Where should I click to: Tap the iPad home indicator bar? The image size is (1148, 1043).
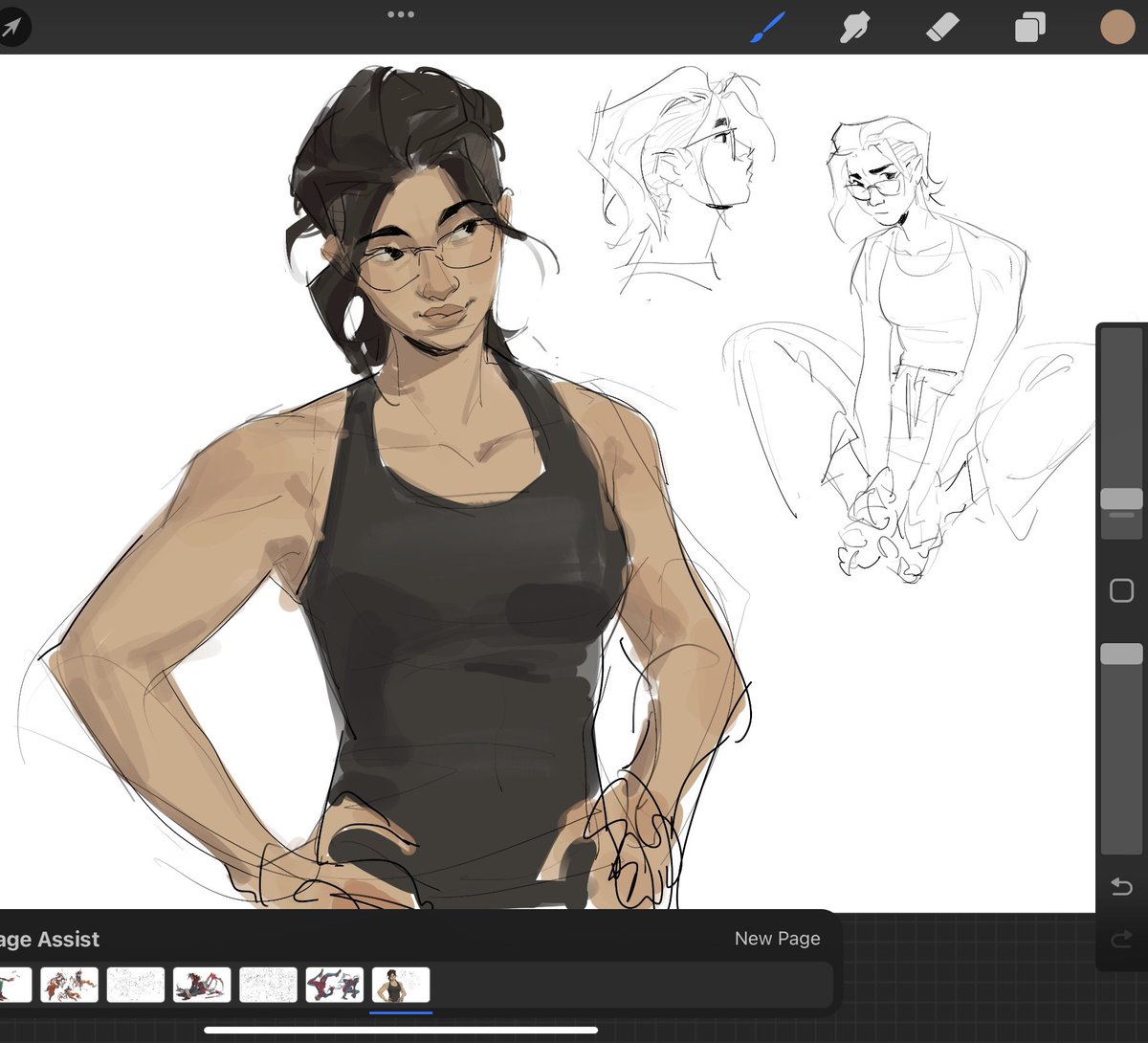coord(401,1031)
